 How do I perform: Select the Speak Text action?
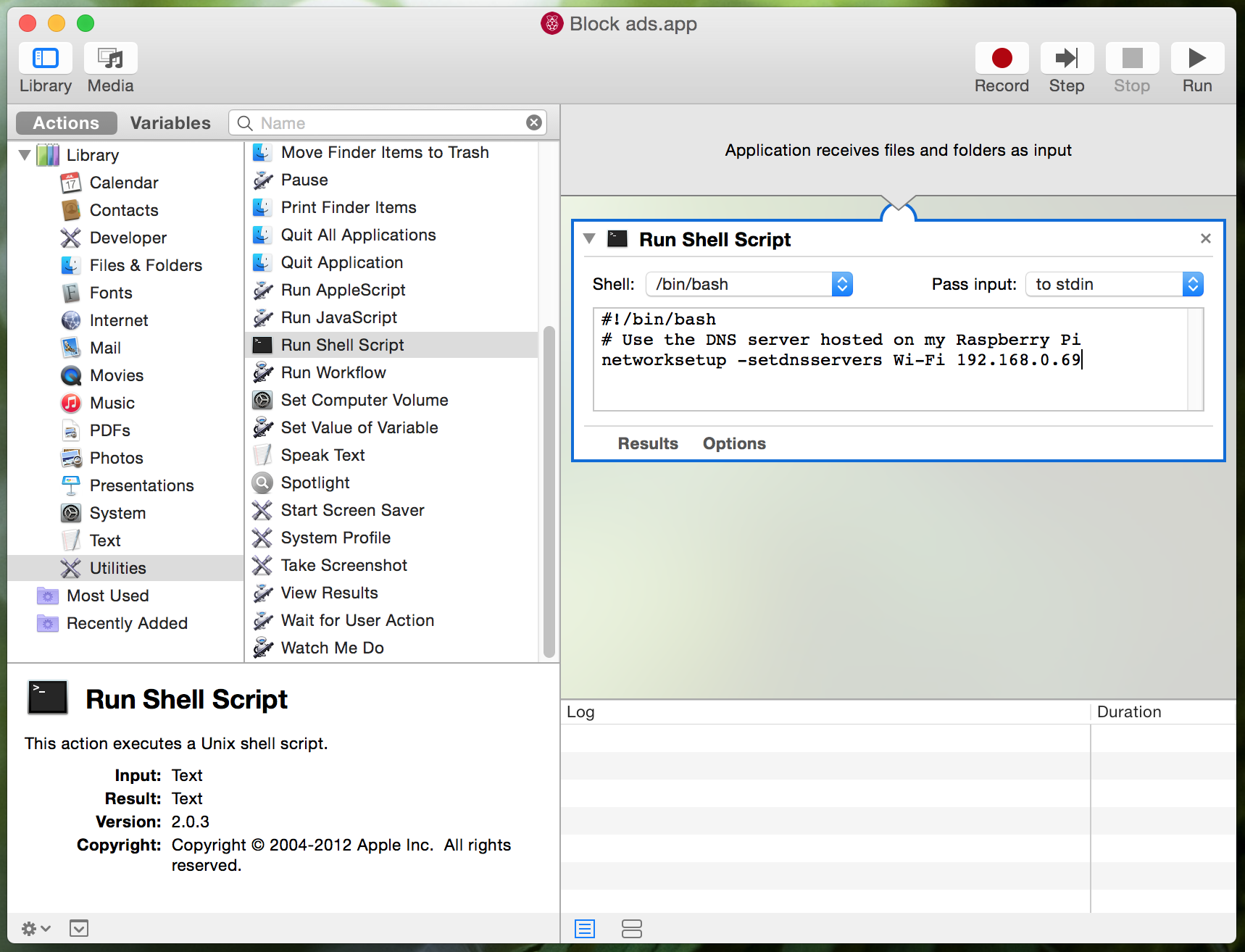[x=392, y=455]
